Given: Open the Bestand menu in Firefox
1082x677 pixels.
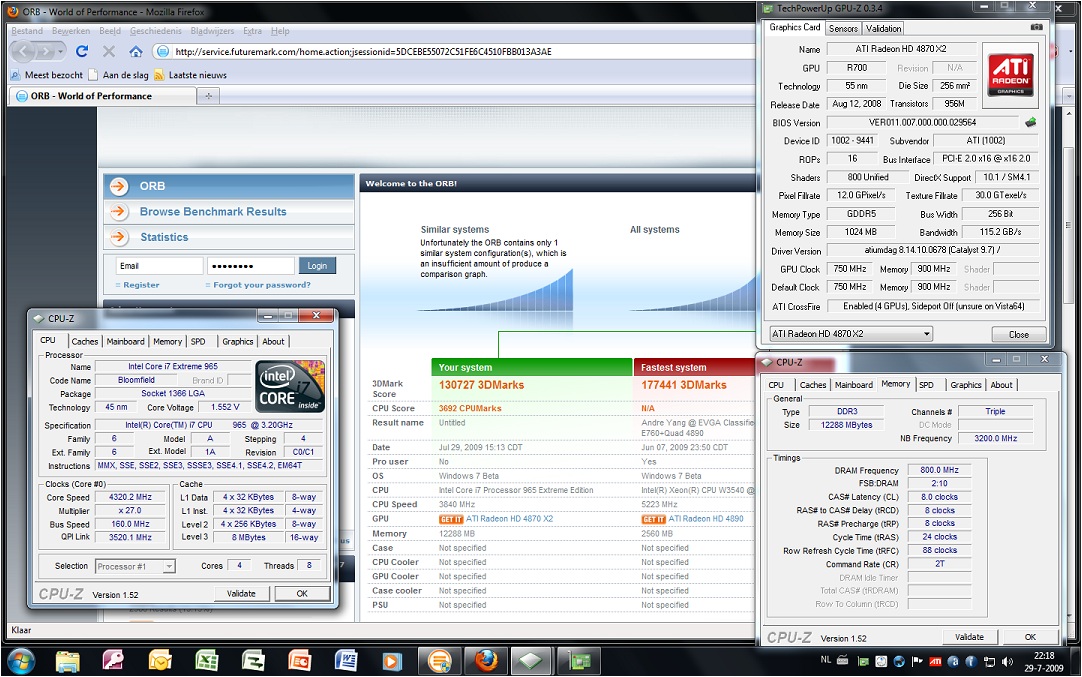Looking at the screenshot, I should (27, 31).
